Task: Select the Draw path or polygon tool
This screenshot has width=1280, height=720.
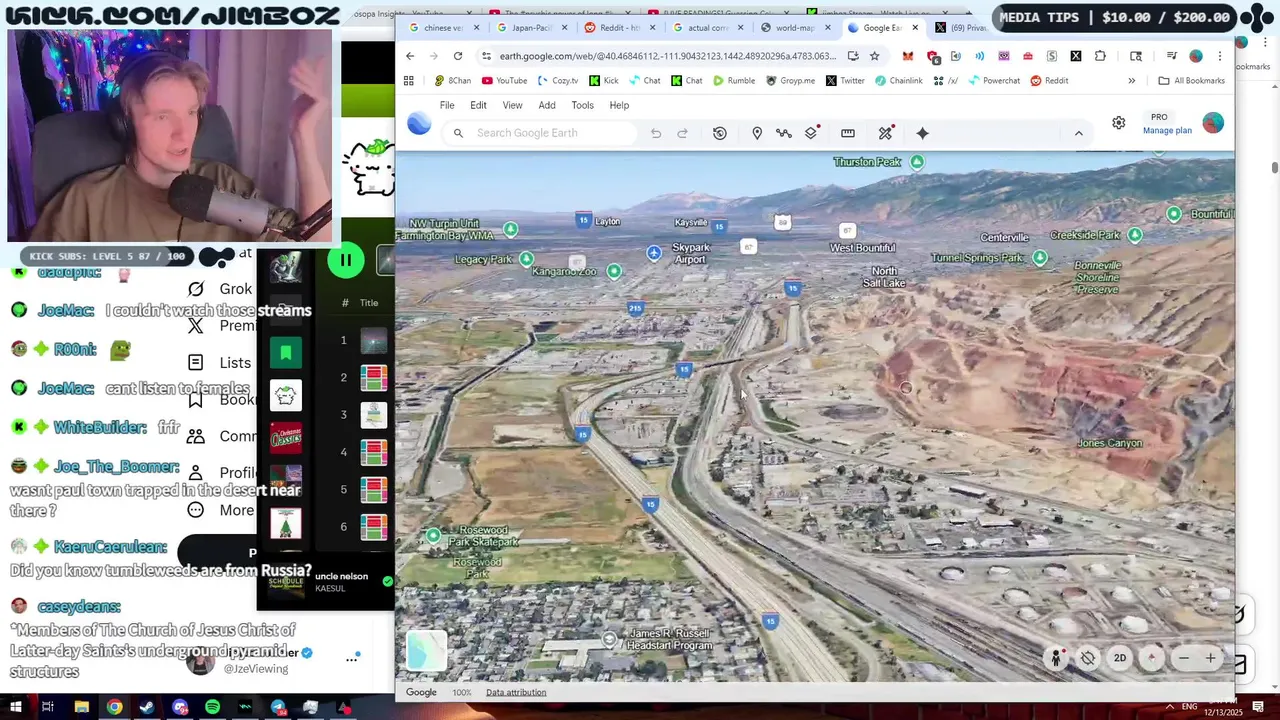Action: [x=784, y=133]
